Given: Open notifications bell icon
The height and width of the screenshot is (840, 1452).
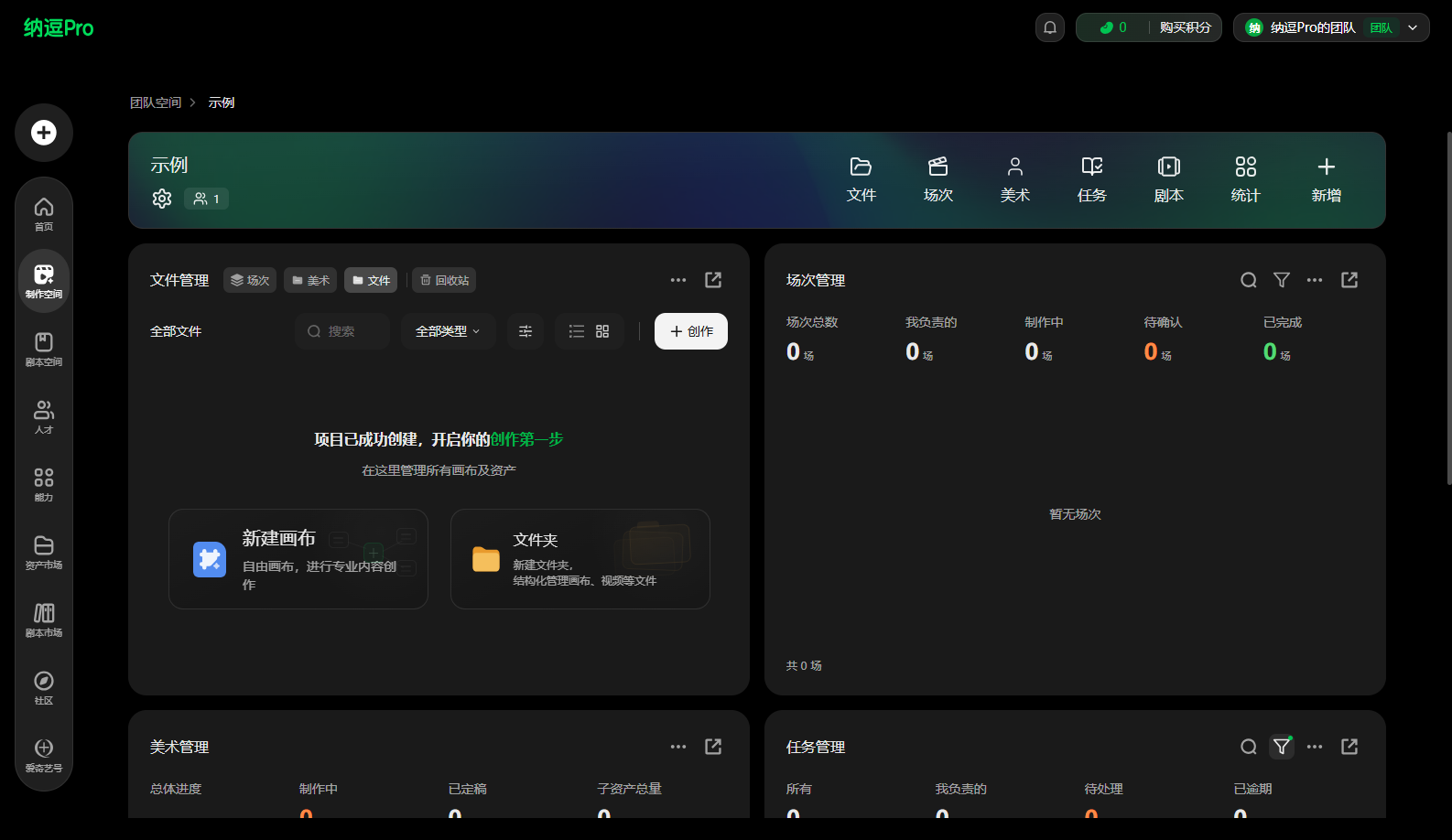Looking at the screenshot, I should point(1050,27).
